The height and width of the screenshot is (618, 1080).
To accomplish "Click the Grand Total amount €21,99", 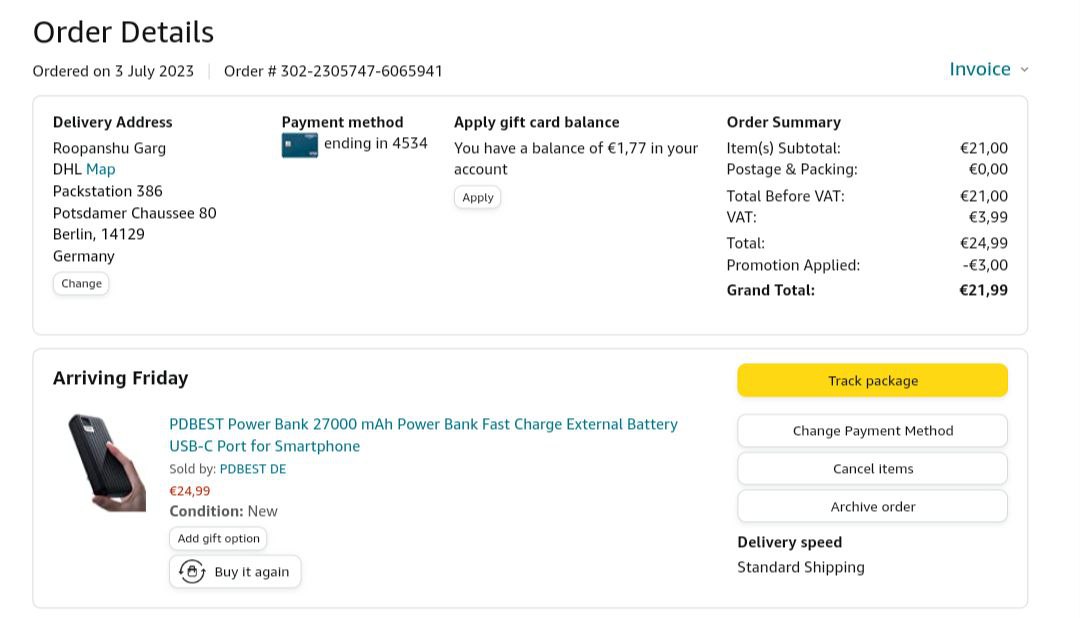I will tap(983, 290).
